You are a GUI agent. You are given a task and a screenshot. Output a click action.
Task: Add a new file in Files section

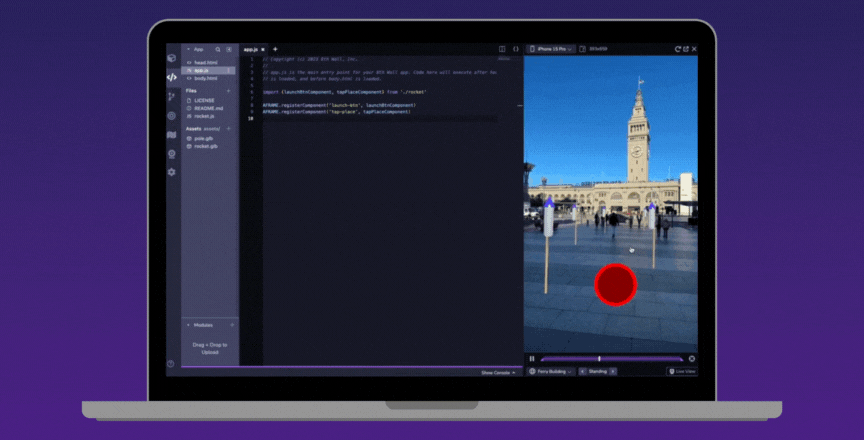pos(229,91)
